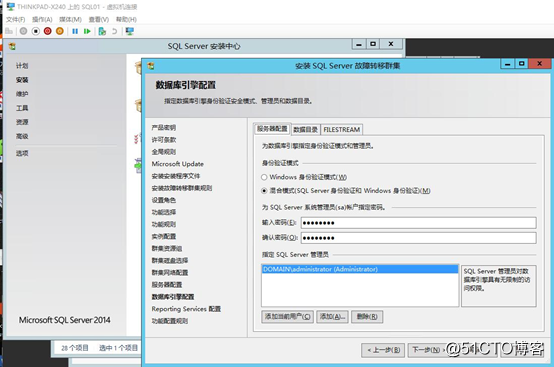
Task: Maximize the failover cluster setup wizard window
Action: [521, 64]
